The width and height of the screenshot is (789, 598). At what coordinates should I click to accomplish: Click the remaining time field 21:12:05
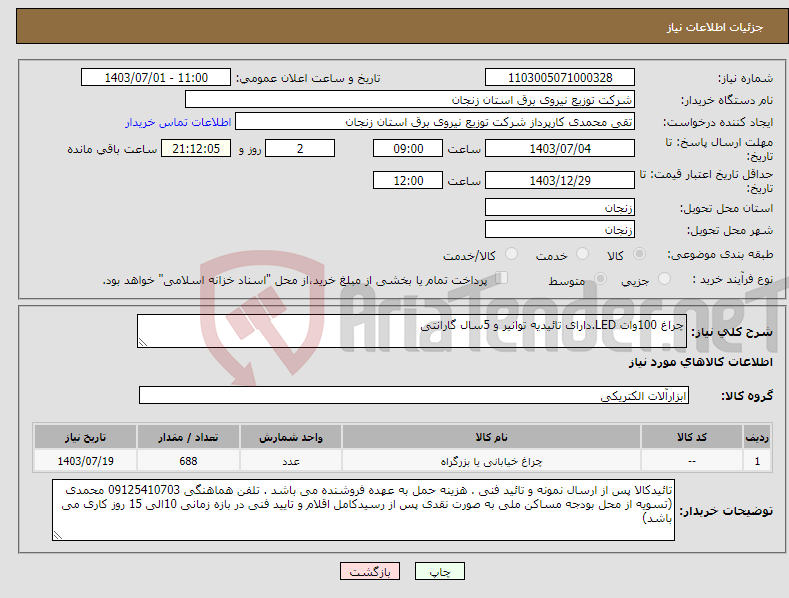pyautogui.click(x=196, y=148)
